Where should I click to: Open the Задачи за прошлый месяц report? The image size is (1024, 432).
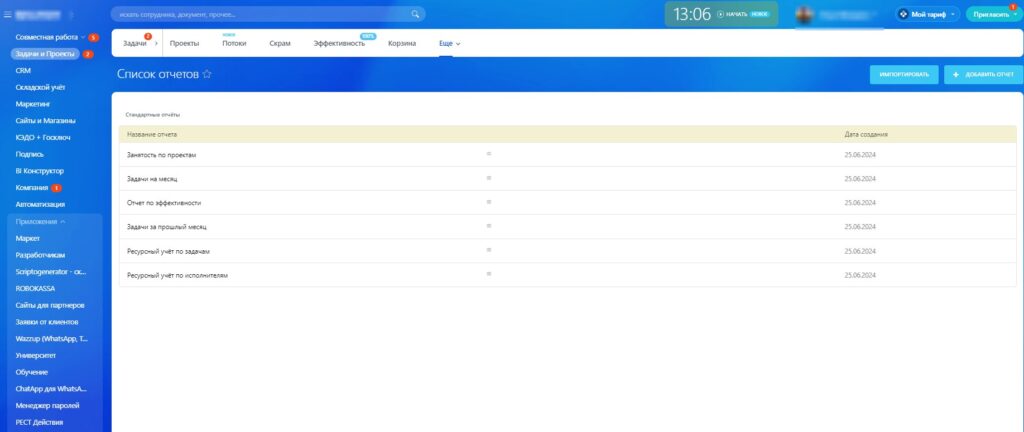click(x=167, y=227)
